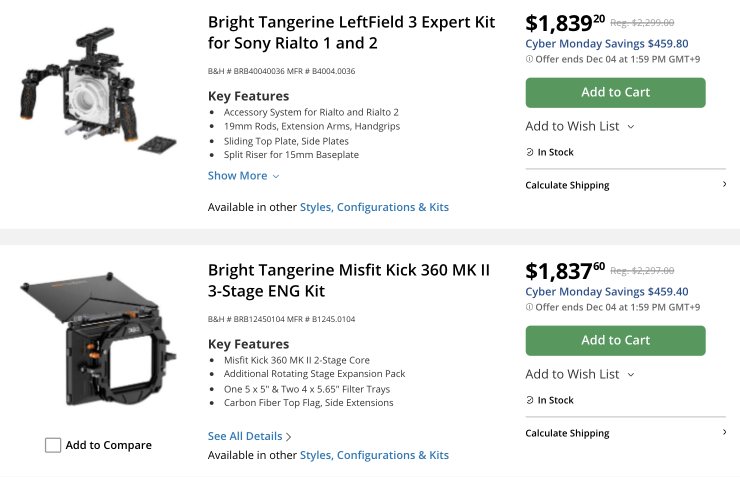This screenshot has height=477, width=740.
Task: Click In Stock icon for Misfit Kick kit
Action: point(530,400)
